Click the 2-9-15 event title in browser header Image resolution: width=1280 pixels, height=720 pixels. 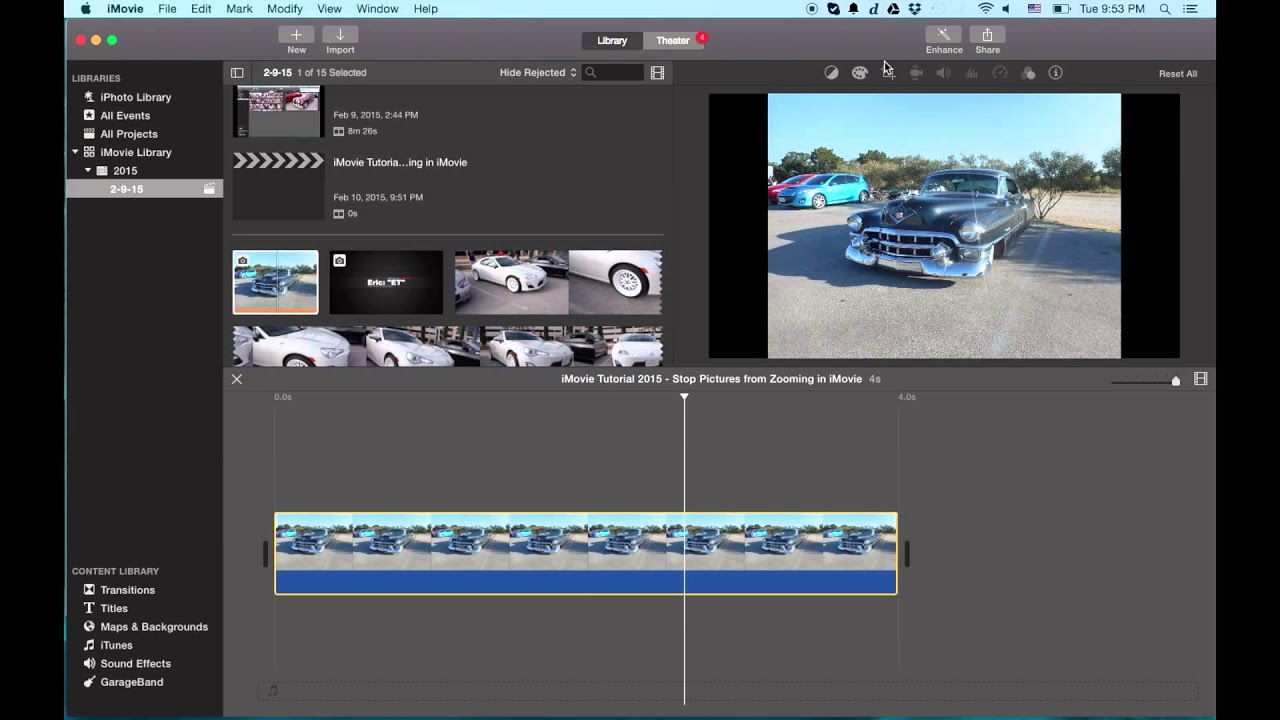click(x=278, y=73)
